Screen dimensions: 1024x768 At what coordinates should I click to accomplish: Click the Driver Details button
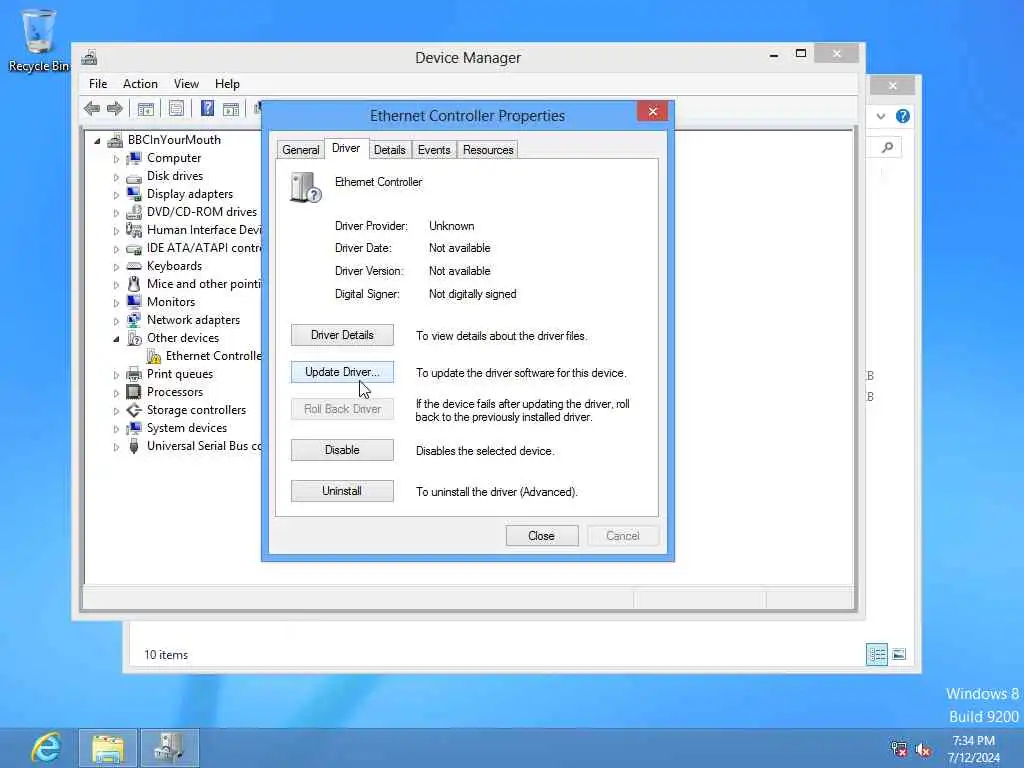342,335
